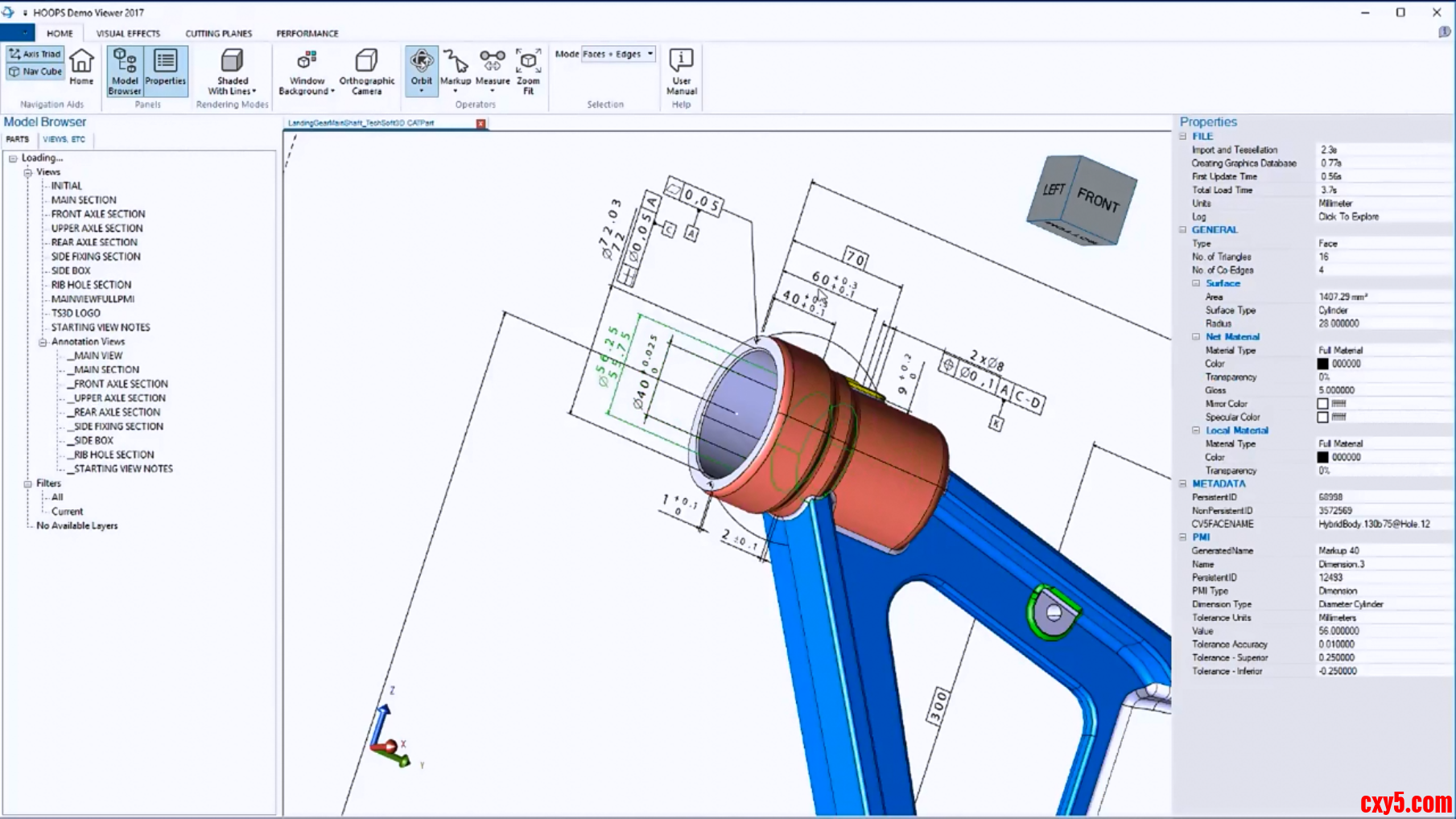The image size is (1456, 819).
Task: Toggle the Model Browser panel
Action: coord(125,71)
